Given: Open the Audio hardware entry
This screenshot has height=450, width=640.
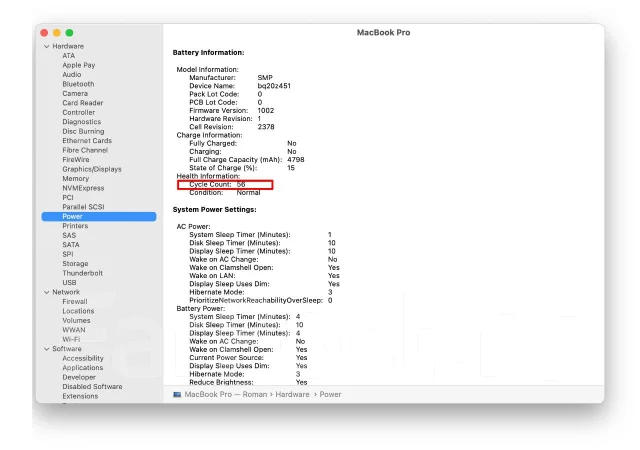Looking at the screenshot, I should coord(72,74).
